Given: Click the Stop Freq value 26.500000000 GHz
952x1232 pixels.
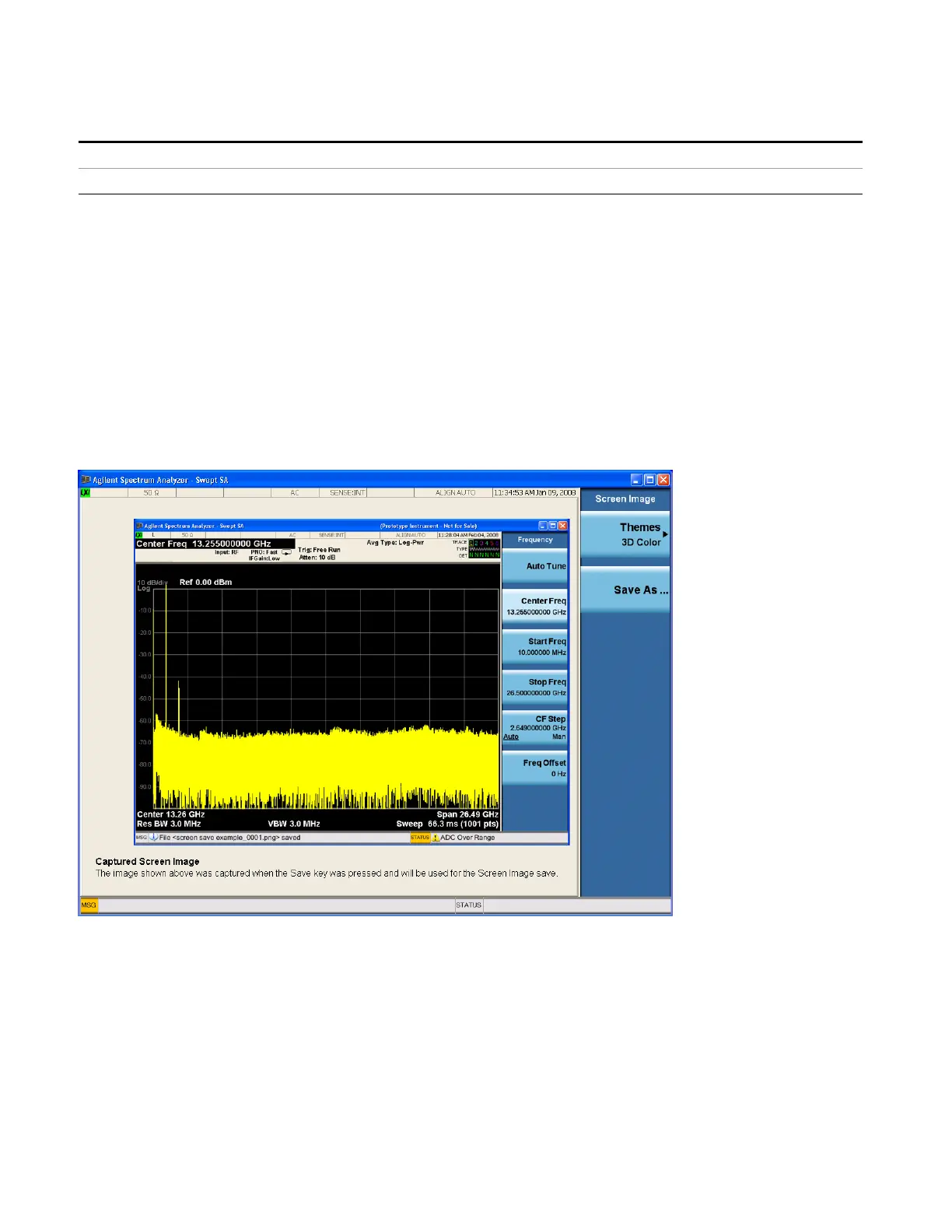Looking at the screenshot, I should pyautogui.click(x=536, y=693).
